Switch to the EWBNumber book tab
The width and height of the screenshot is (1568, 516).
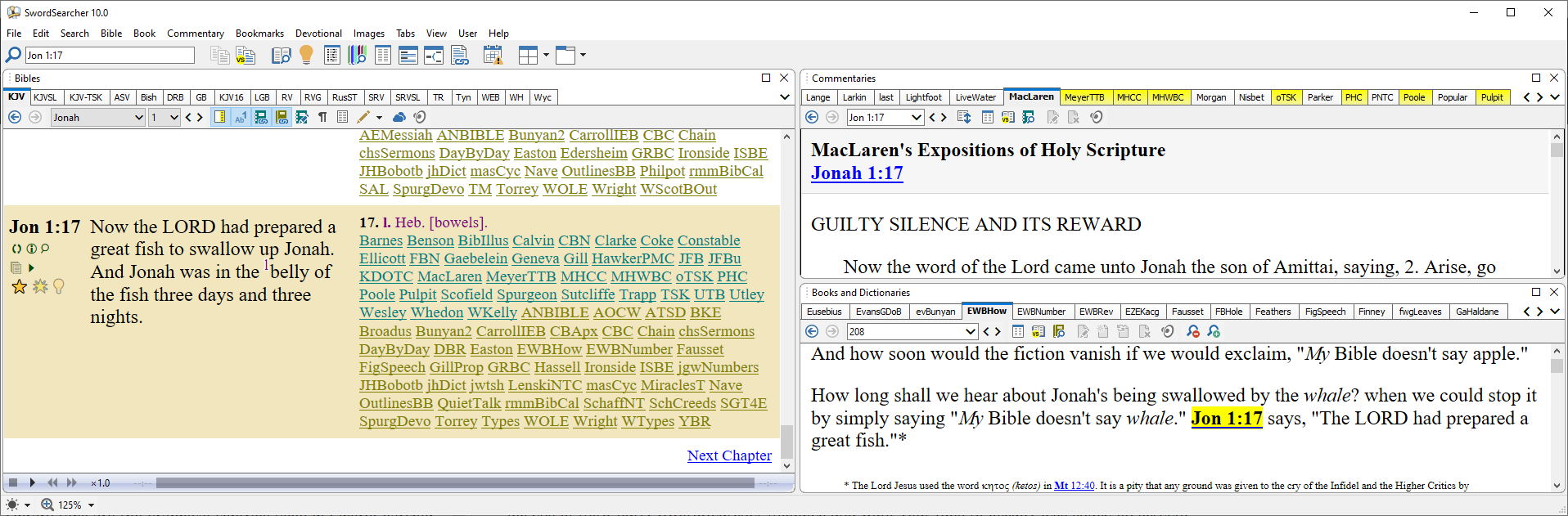coord(1041,312)
